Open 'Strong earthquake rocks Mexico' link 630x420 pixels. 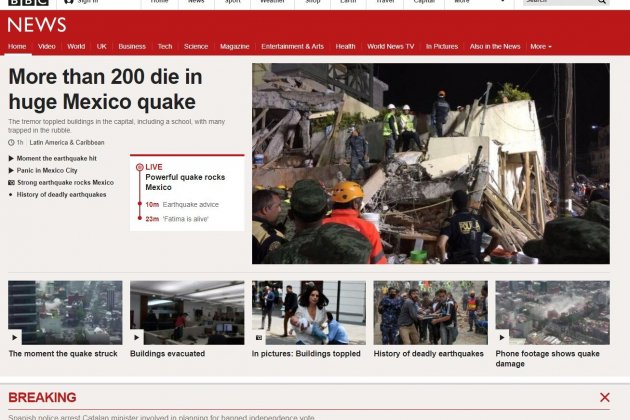tap(65, 182)
